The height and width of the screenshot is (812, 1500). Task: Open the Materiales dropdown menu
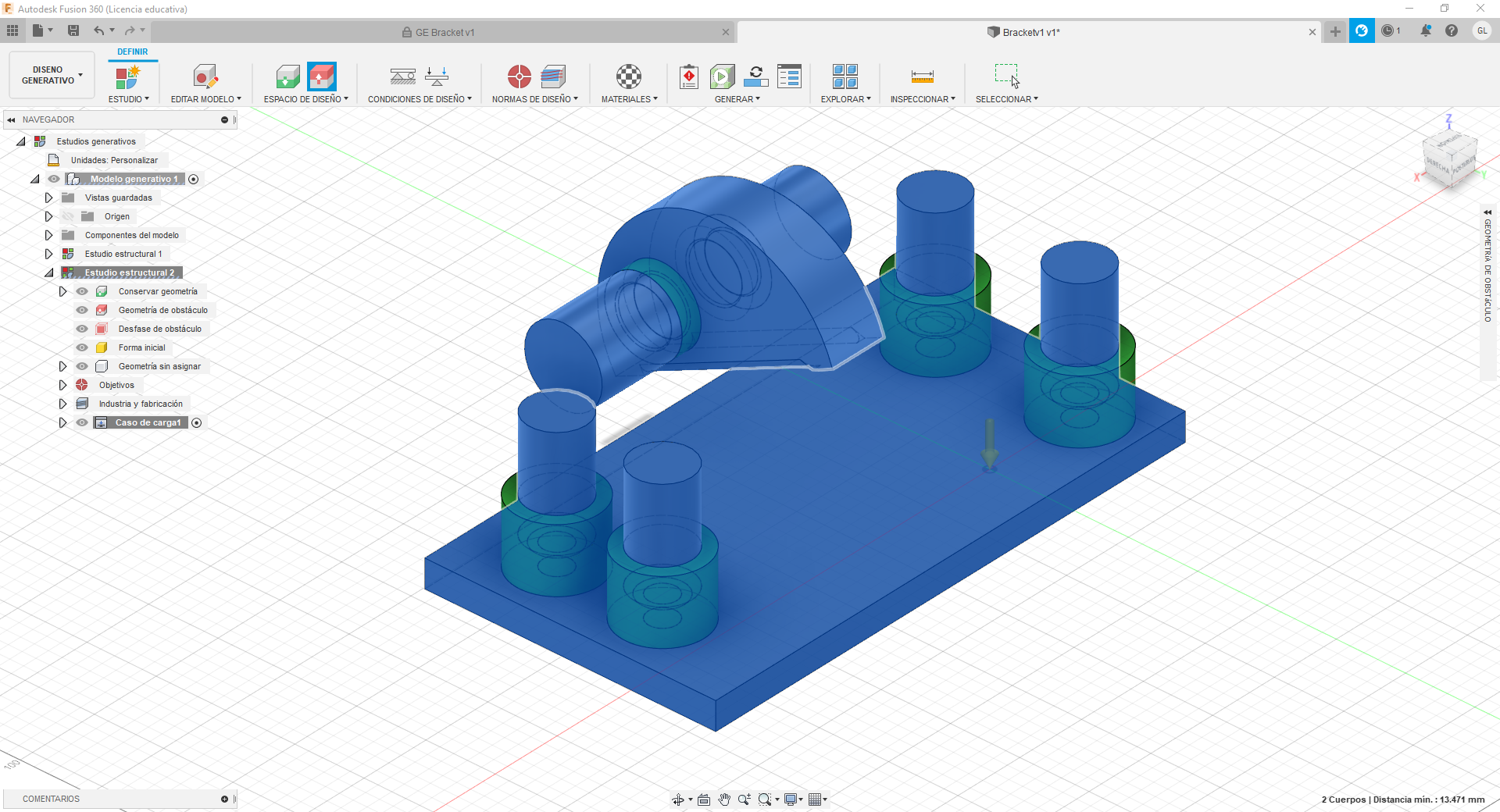coord(629,99)
